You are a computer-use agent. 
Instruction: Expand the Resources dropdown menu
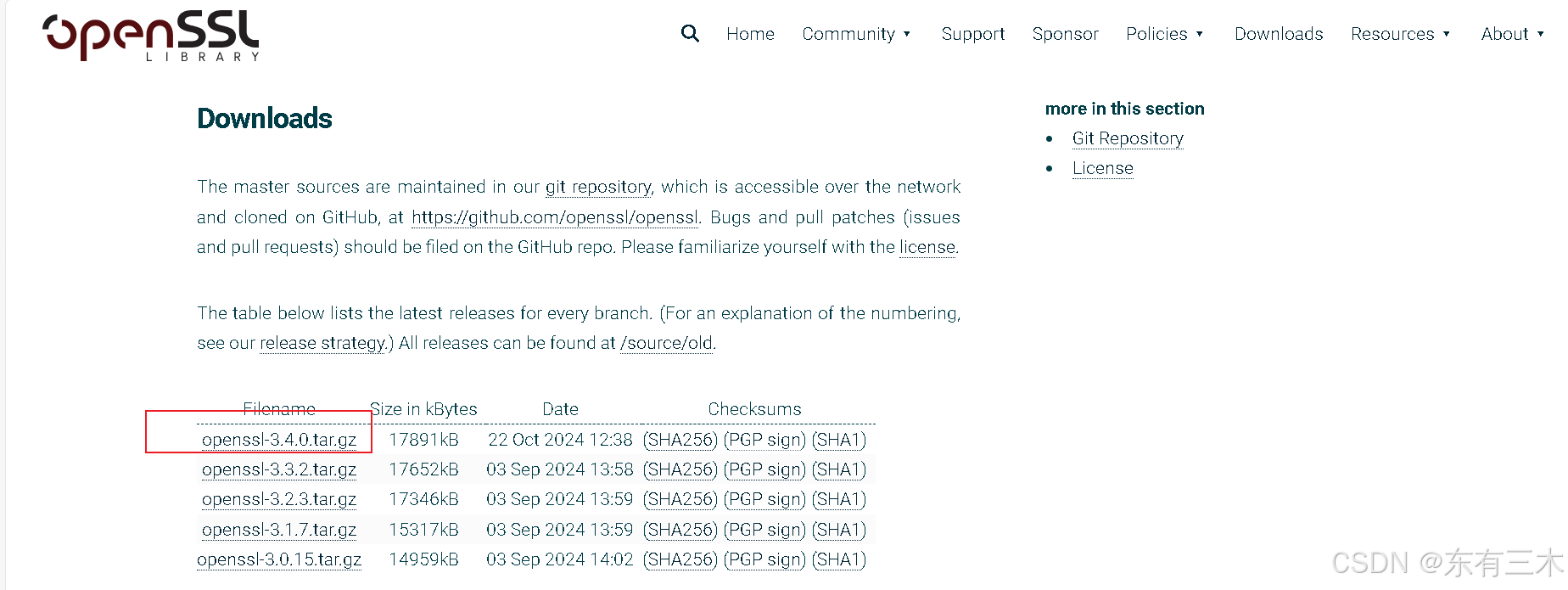coord(1400,34)
